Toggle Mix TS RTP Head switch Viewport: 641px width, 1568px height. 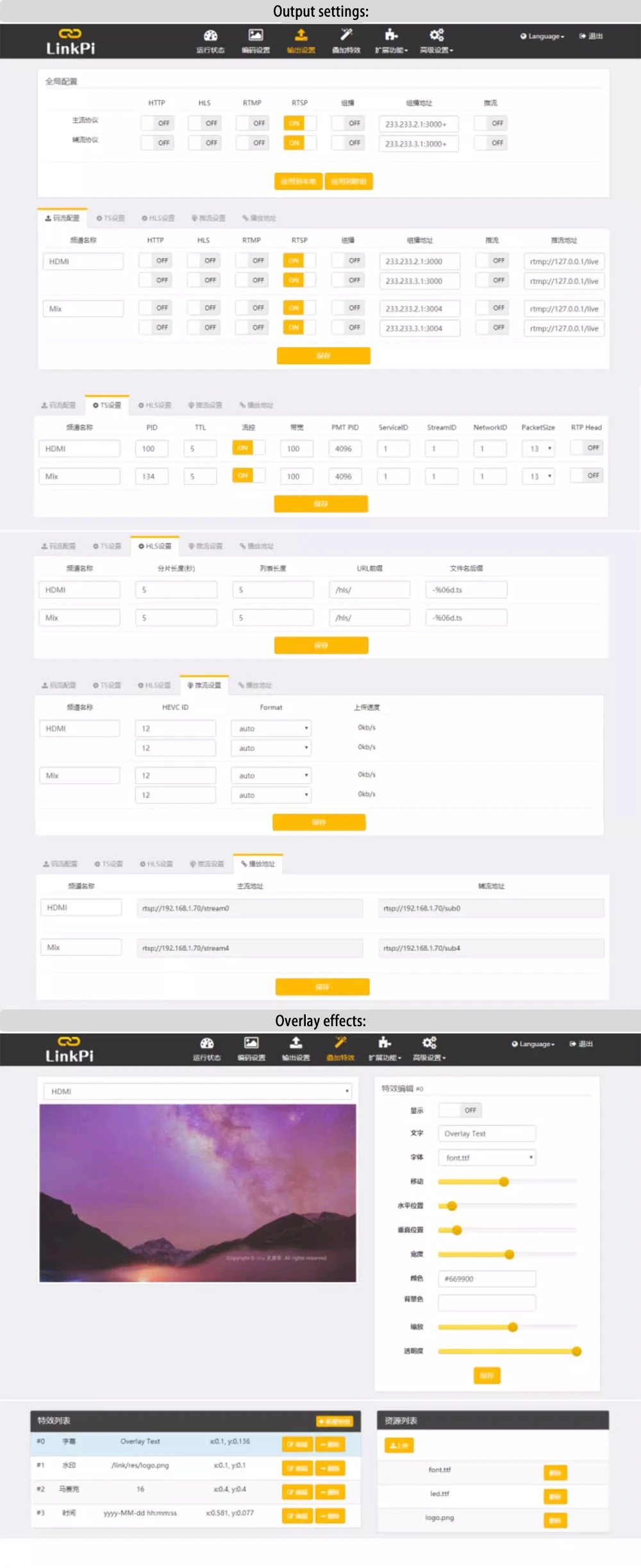tap(587, 476)
